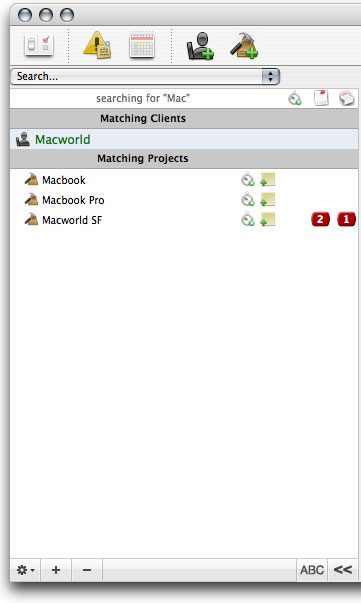The width and height of the screenshot is (361, 603).
Task: Select the Macworld client row
Action: (184, 139)
